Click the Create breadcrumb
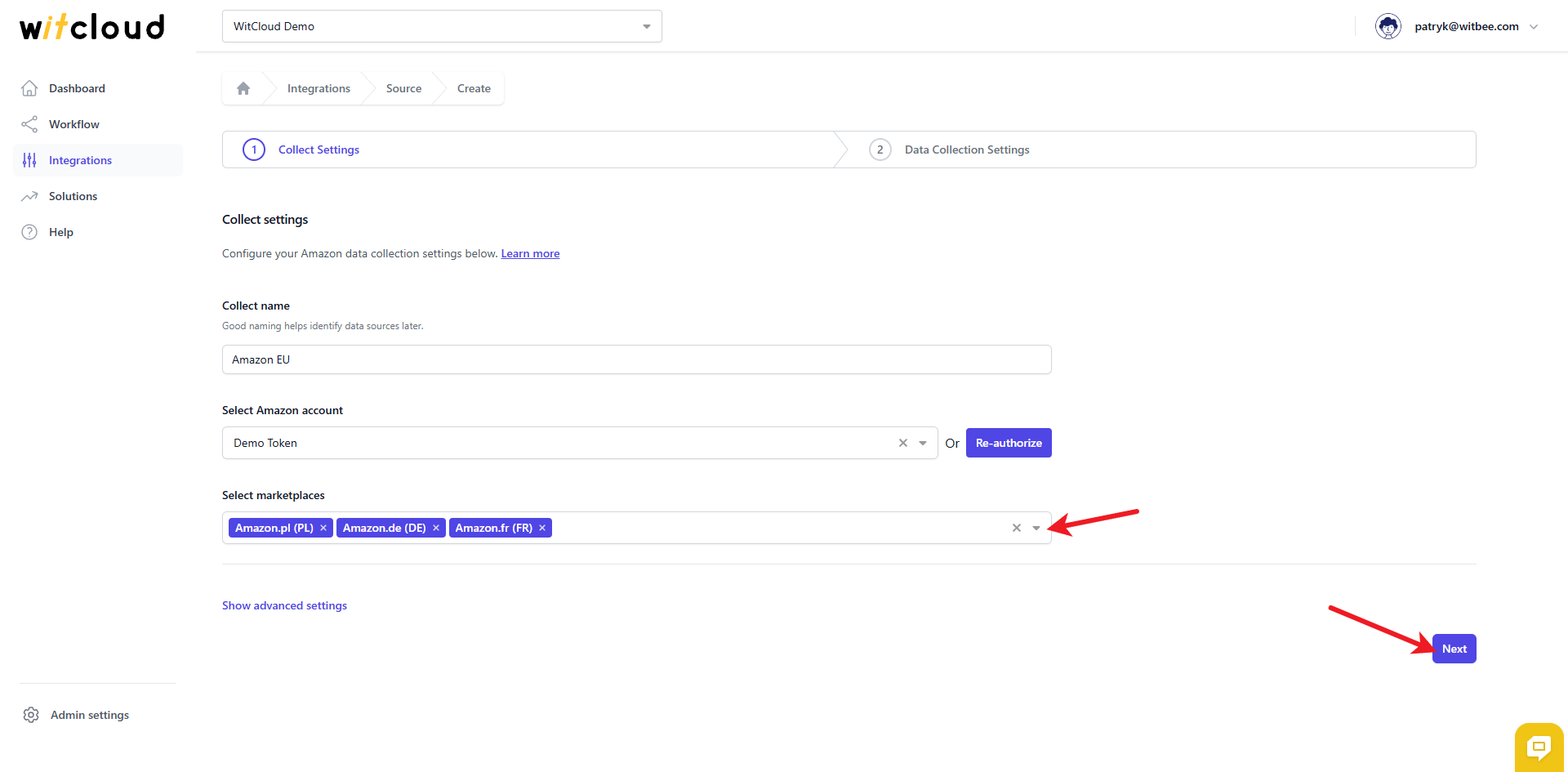This screenshot has width=1568, height=772. coord(474,88)
